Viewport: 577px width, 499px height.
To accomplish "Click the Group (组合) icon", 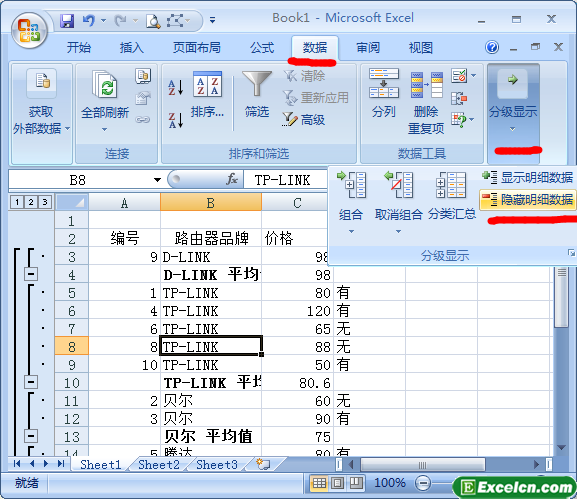I will point(351,185).
